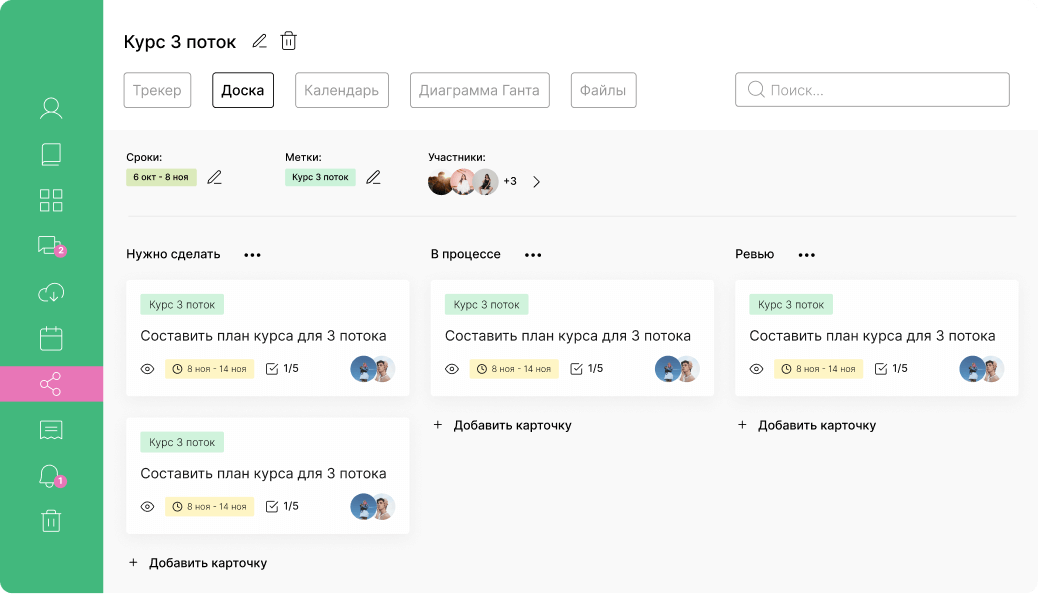Open the three-dot menu for Нужно сделать column
Screen dimensions: 1038x594
[x=252, y=255]
